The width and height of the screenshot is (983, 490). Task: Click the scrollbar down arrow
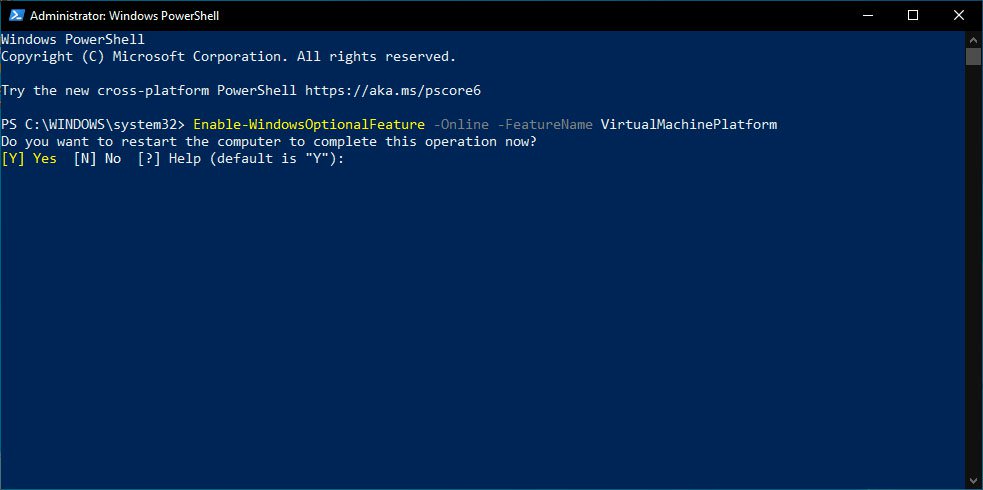click(x=973, y=481)
